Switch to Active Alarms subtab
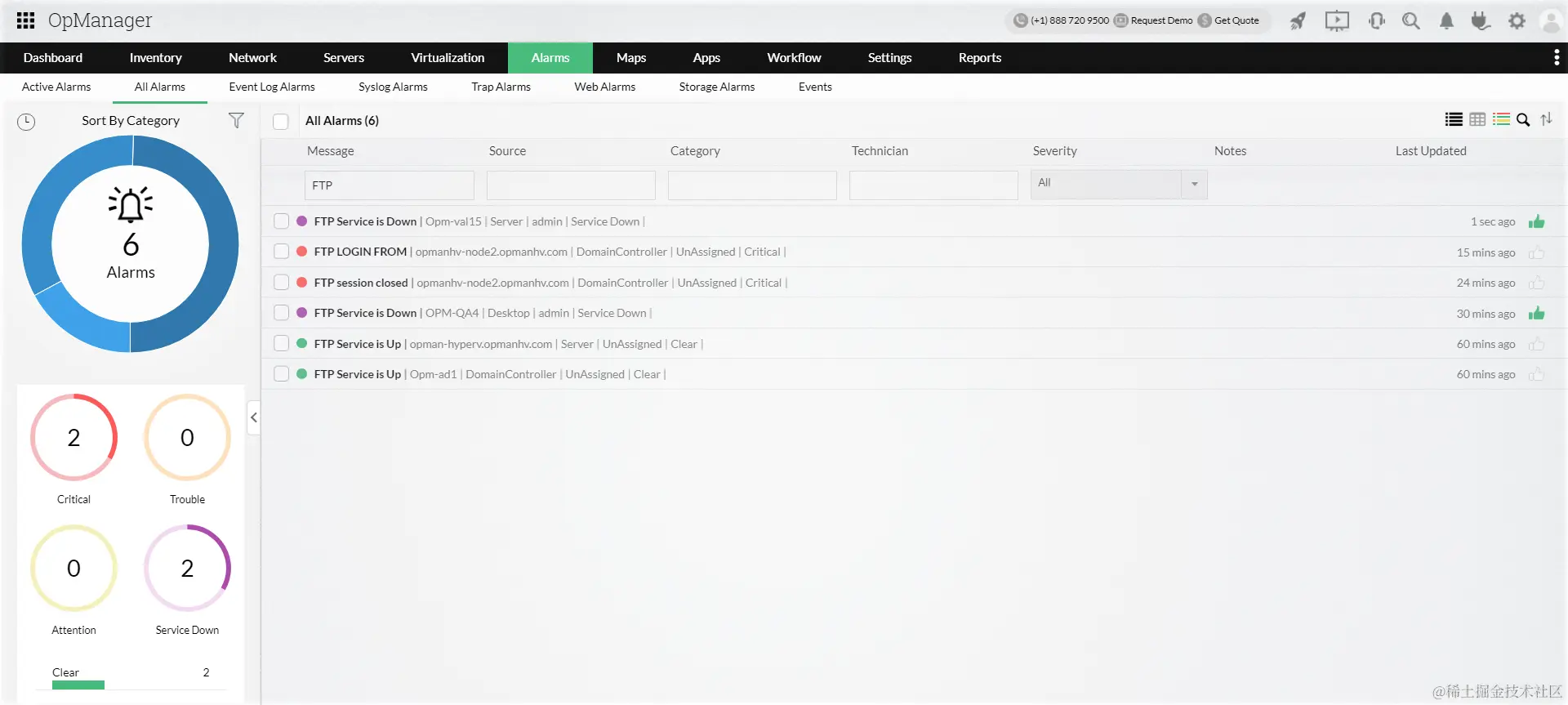Viewport: 1568px width, 705px height. click(x=56, y=87)
